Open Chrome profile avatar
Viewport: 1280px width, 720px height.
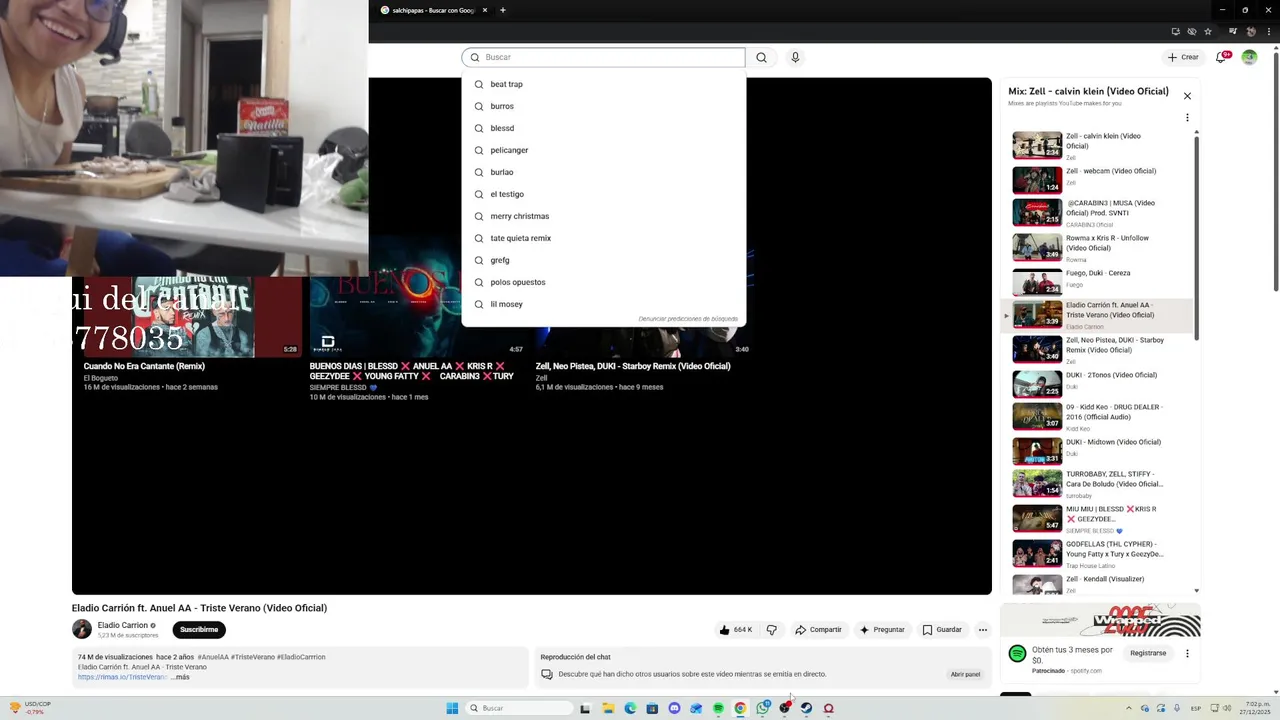(1251, 31)
